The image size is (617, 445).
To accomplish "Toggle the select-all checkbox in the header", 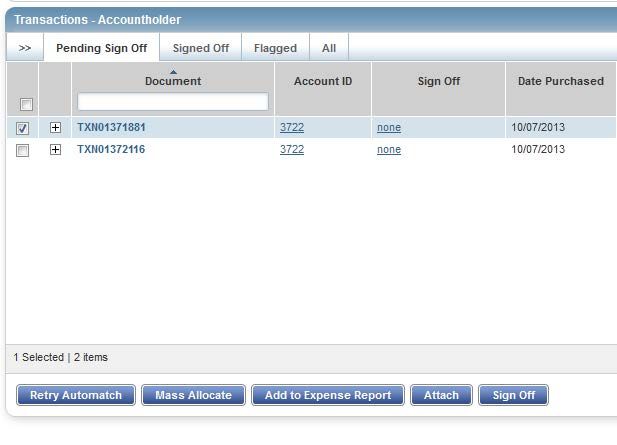I will (x=26, y=104).
